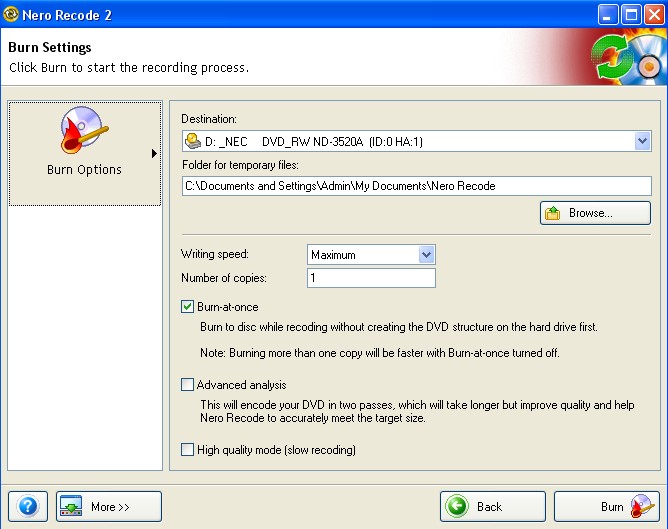The height and width of the screenshot is (529, 668).
Task: Click the folder icon on Browse button
Action: point(552,213)
